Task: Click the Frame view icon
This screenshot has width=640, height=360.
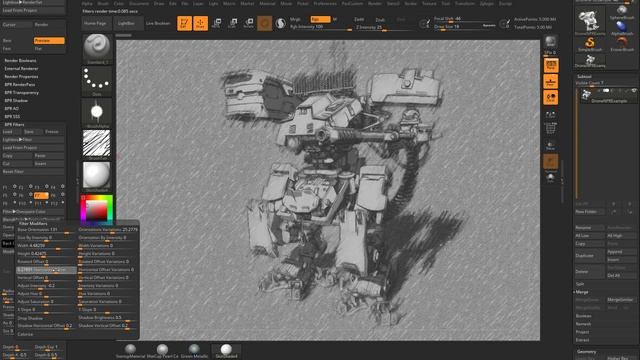Action: pos(551,115)
